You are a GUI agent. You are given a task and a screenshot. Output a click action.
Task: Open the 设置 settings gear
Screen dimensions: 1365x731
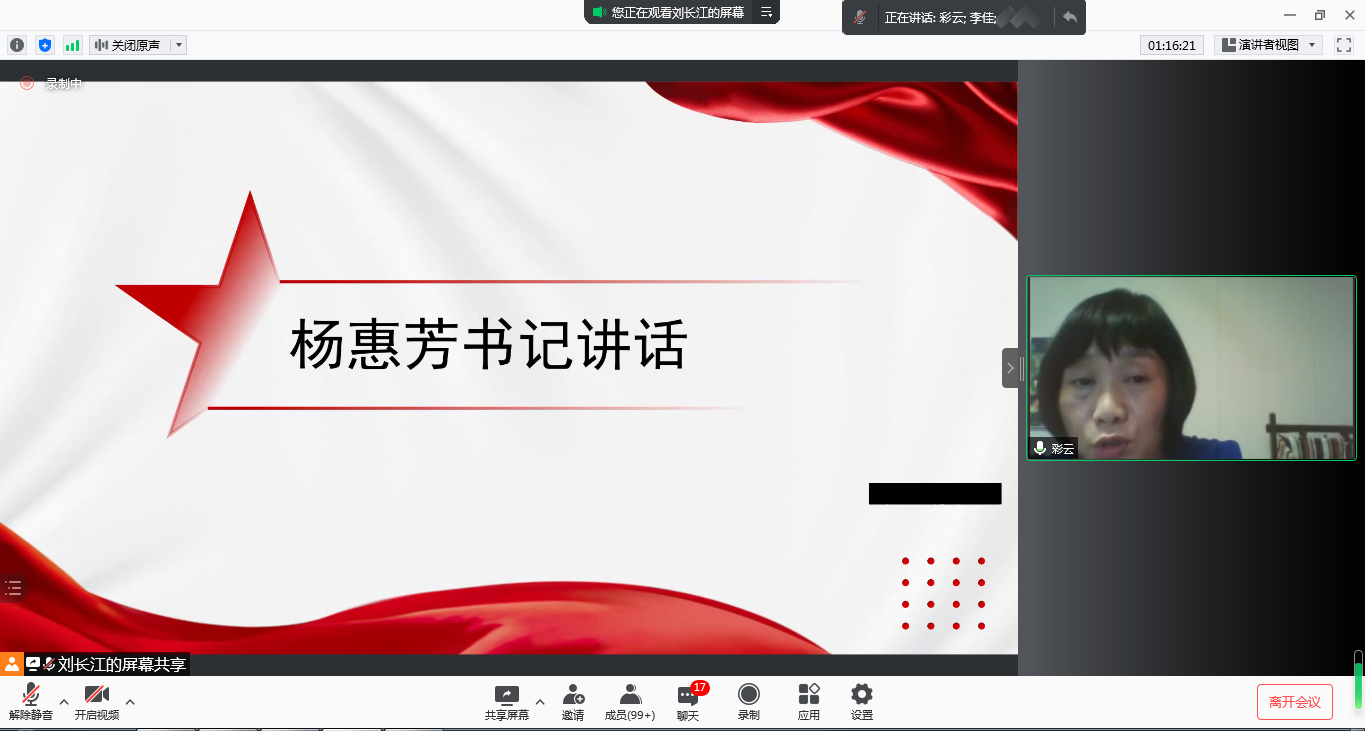coord(861,702)
